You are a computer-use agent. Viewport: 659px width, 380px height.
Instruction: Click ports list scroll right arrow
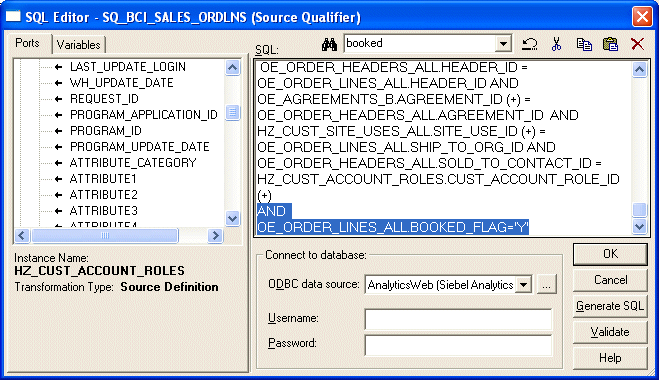coord(215,235)
